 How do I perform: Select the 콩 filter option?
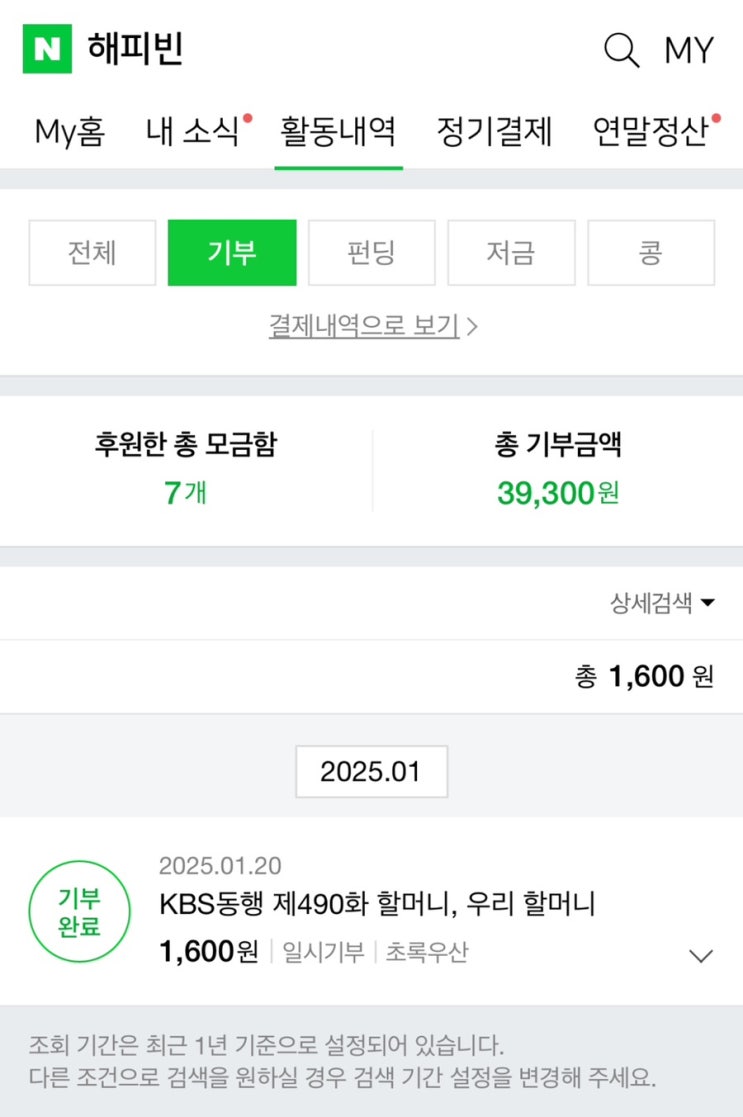[x=650, y=253]
